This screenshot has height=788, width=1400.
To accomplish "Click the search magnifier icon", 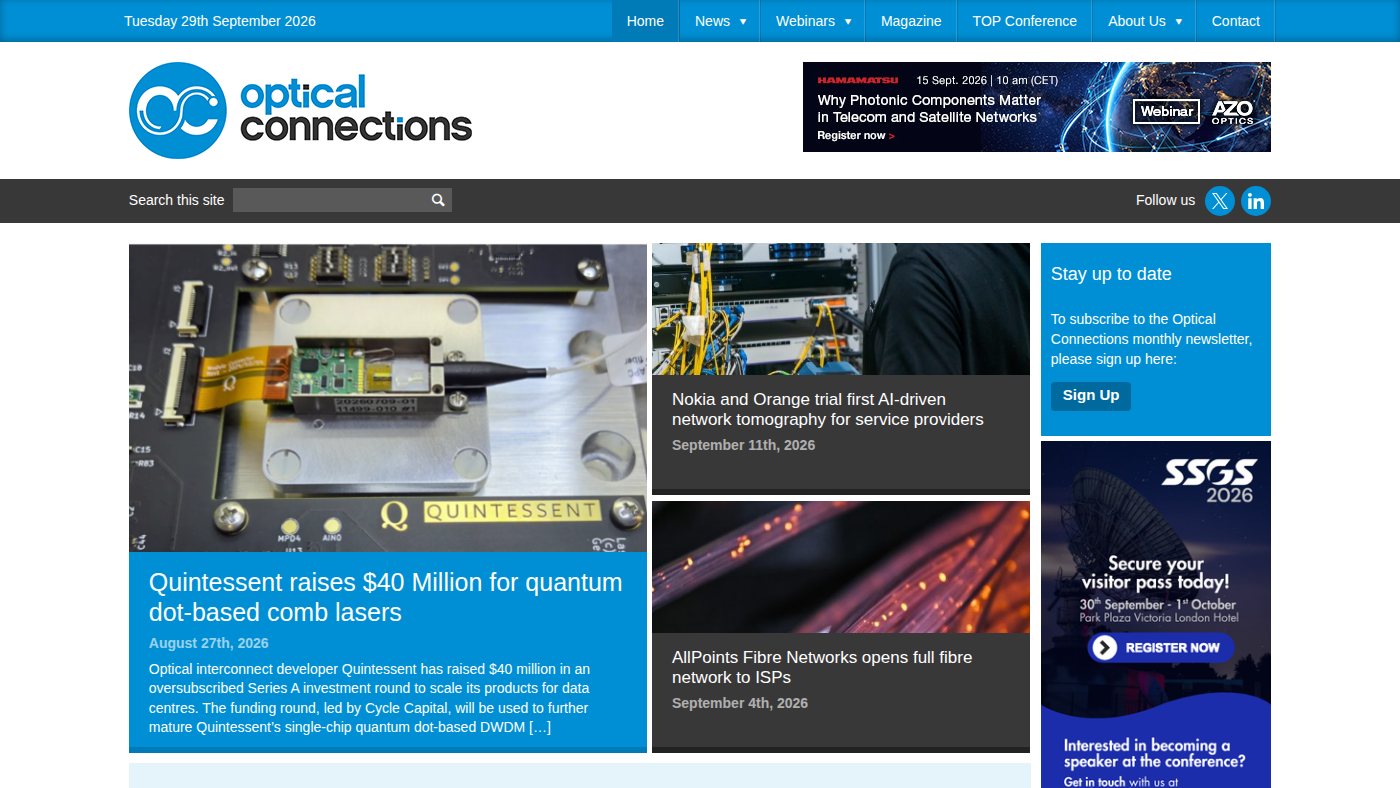I will click(x=438, y=200).
